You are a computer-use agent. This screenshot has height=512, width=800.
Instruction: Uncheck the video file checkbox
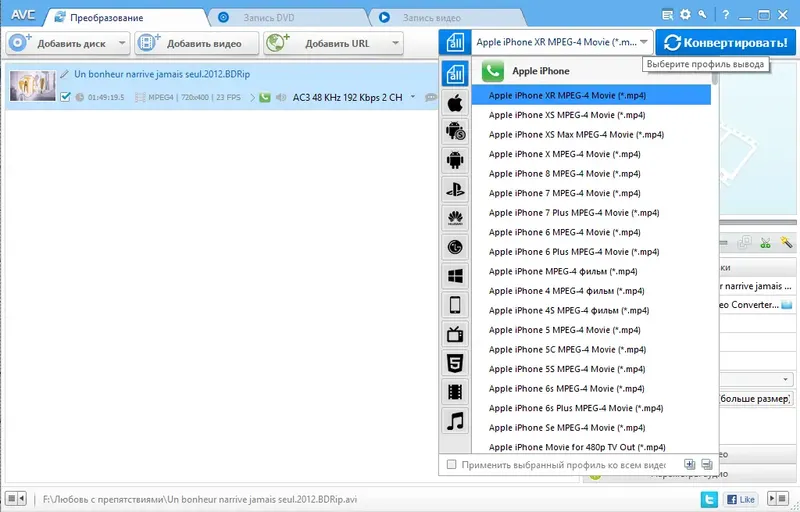click(65, 97)
